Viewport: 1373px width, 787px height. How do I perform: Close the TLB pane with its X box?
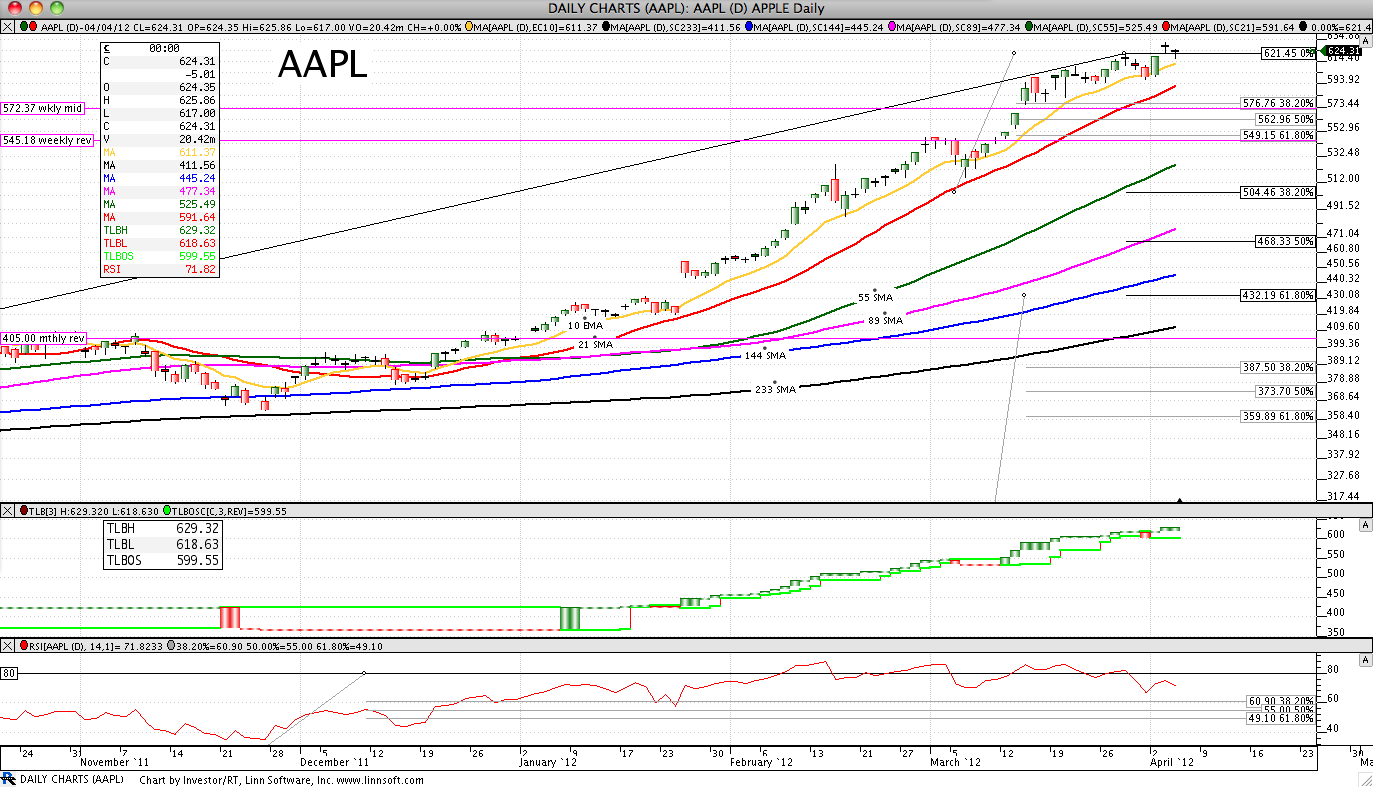6,511
